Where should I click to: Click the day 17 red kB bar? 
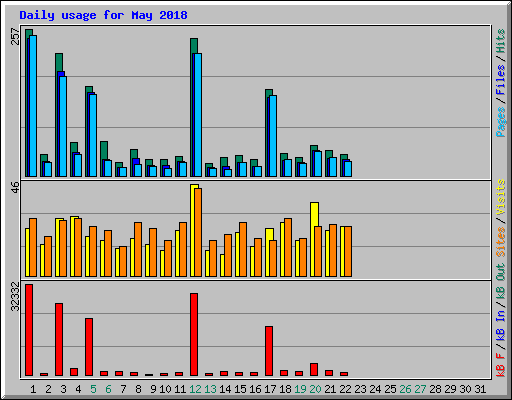269,351
